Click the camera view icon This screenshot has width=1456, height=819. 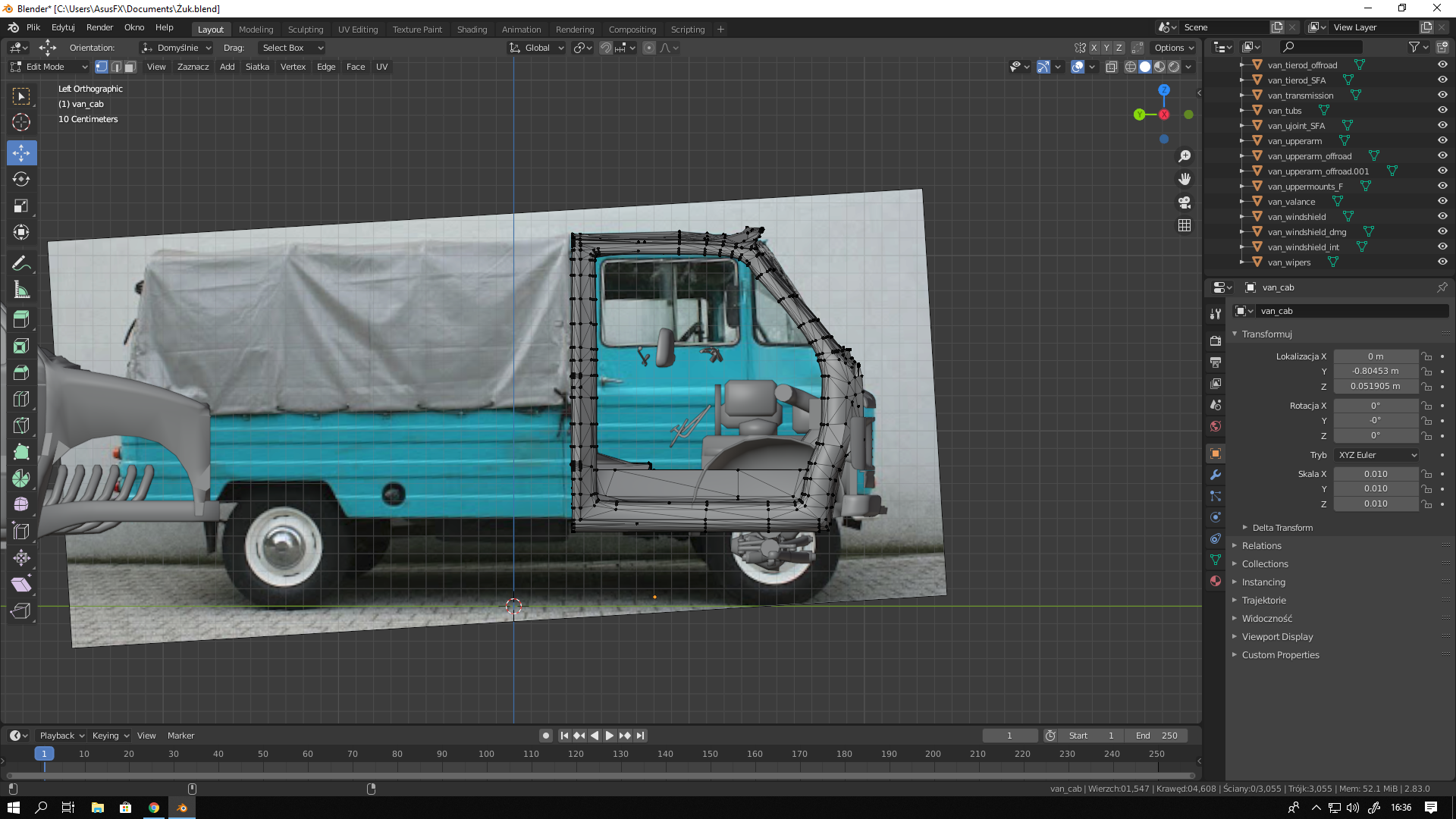click(x=1185, y=202)
